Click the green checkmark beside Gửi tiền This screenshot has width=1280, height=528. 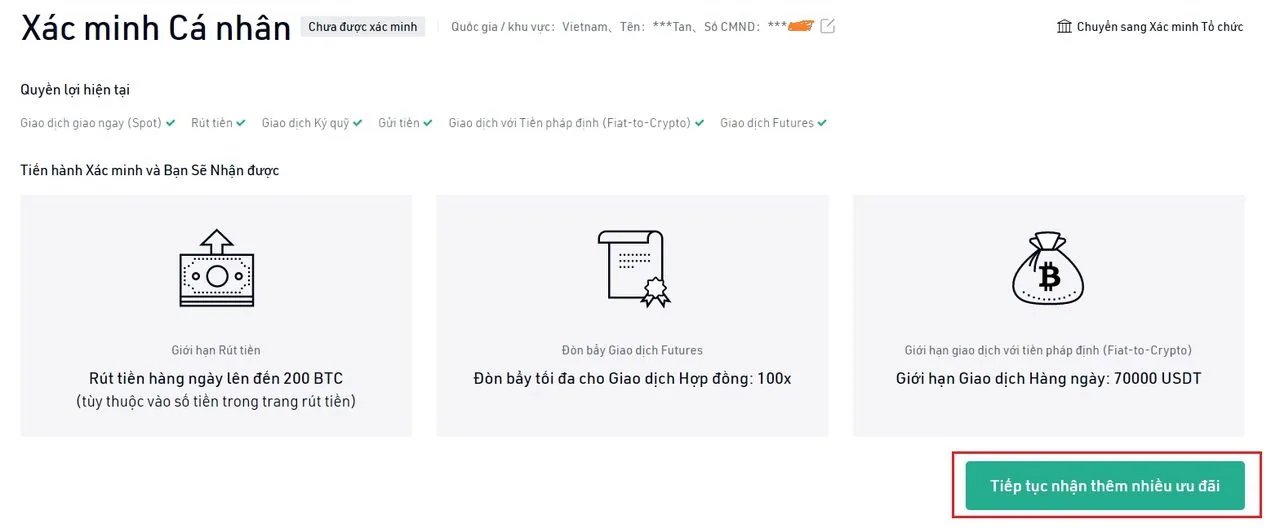pyautogui.click(x=428, y=123)
